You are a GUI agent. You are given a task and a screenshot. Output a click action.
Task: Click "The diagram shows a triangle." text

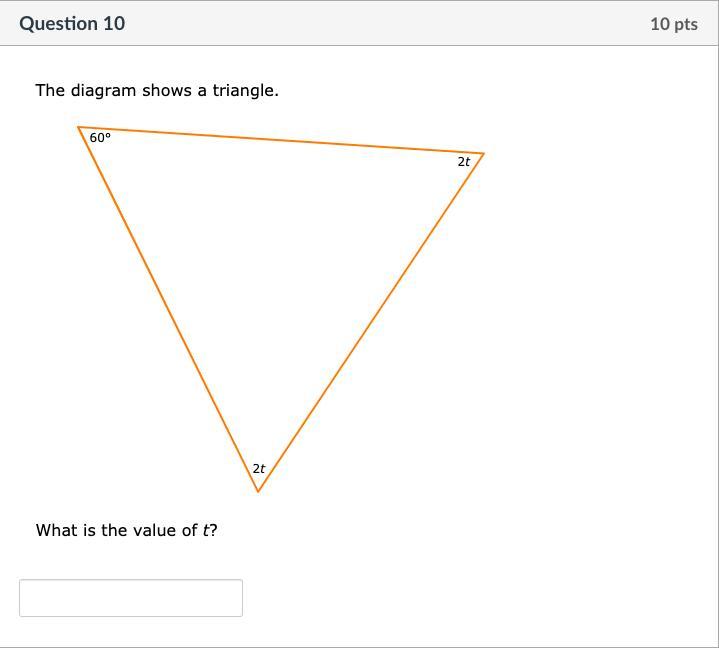click(x=157, y=90)
